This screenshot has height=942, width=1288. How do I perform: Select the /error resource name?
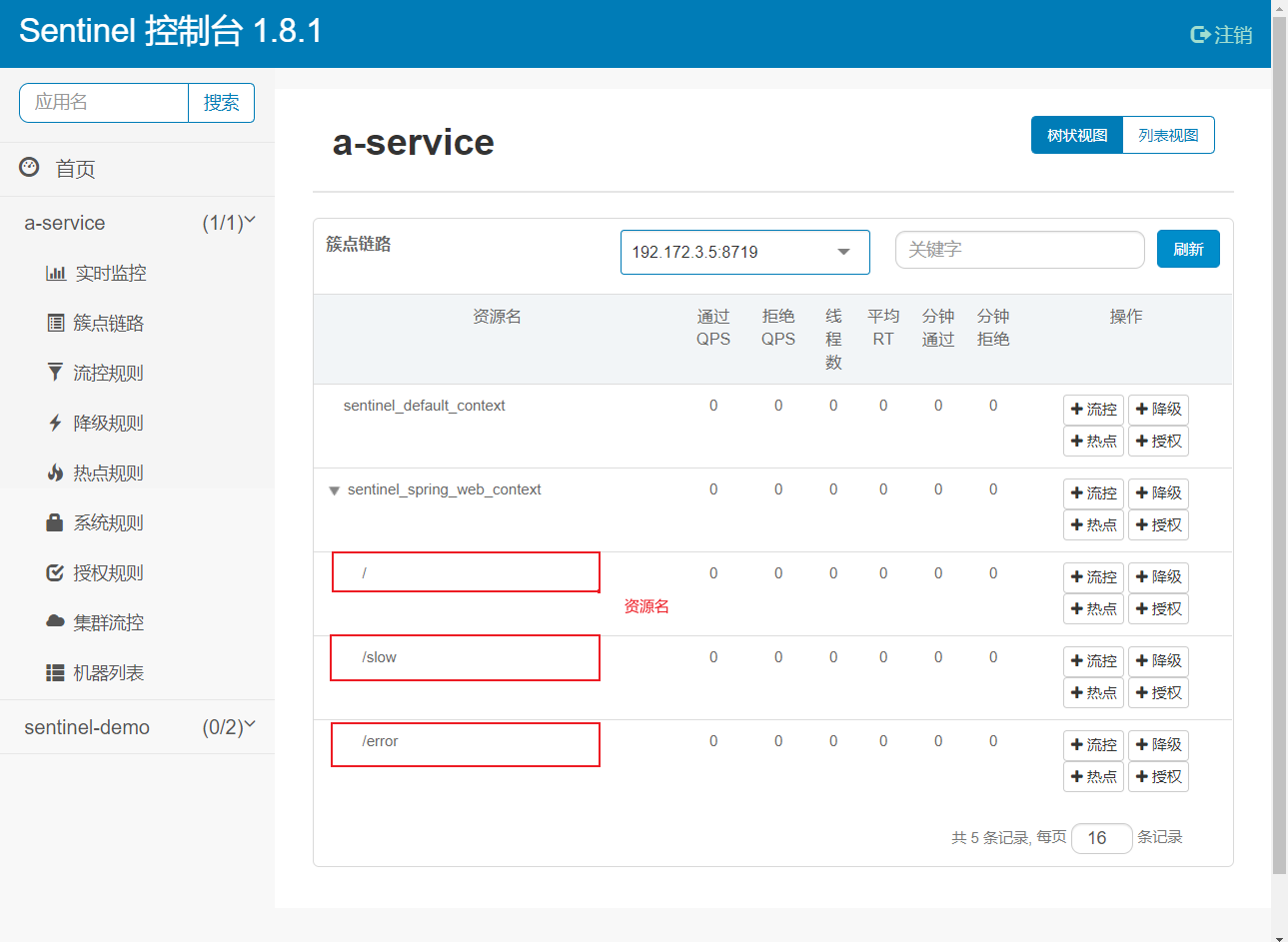pos(380,741)
